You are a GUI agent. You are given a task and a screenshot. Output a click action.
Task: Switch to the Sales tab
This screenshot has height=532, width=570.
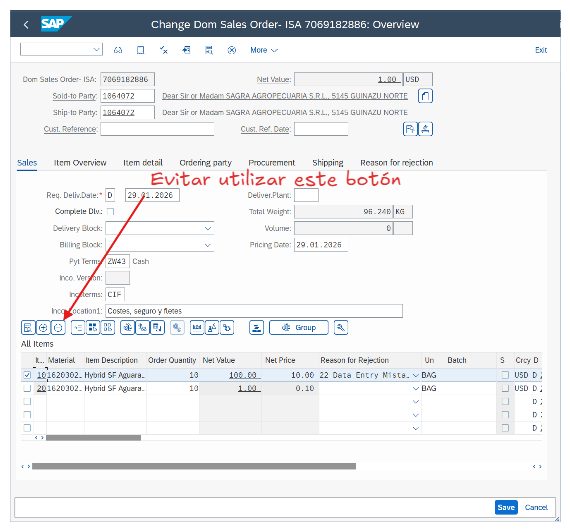(x=27, y=163)
